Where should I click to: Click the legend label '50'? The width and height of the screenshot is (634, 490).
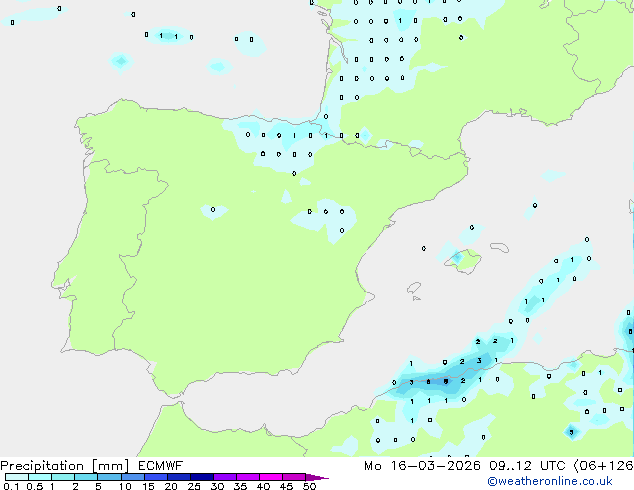(309, 486)
